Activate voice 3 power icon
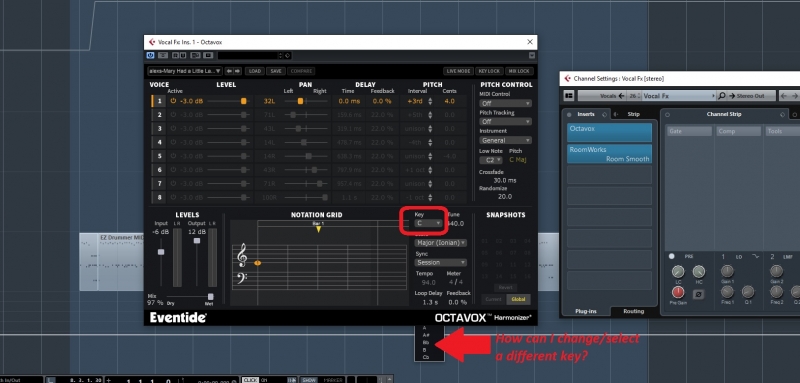Screen dimensions: 800x383 (x=173, y=129)
